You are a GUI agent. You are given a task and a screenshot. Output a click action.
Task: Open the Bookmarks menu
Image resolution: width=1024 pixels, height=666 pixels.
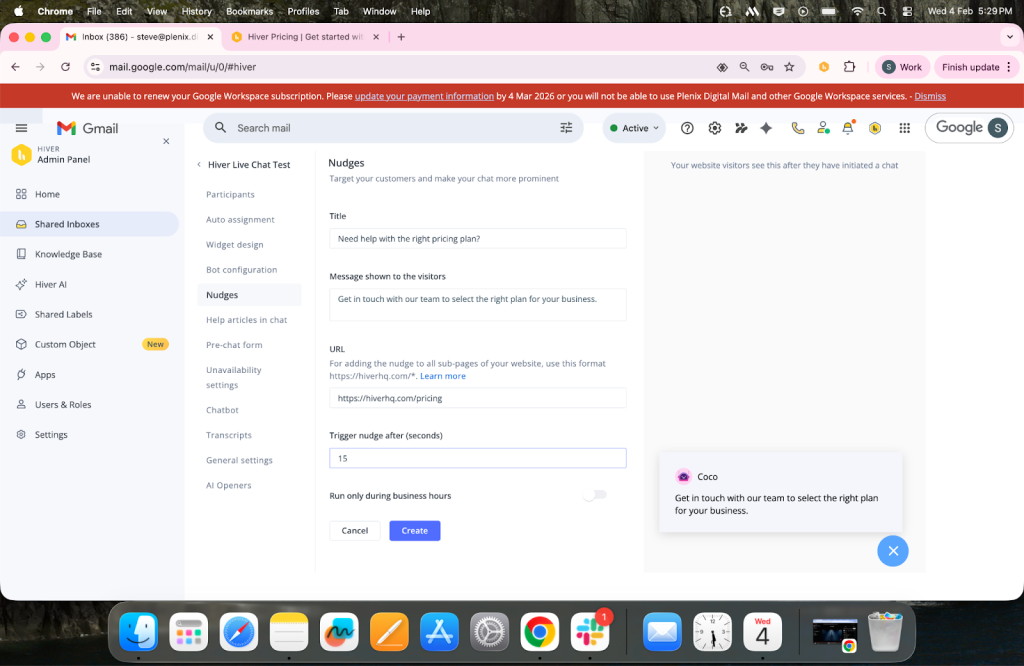point(249,11)
